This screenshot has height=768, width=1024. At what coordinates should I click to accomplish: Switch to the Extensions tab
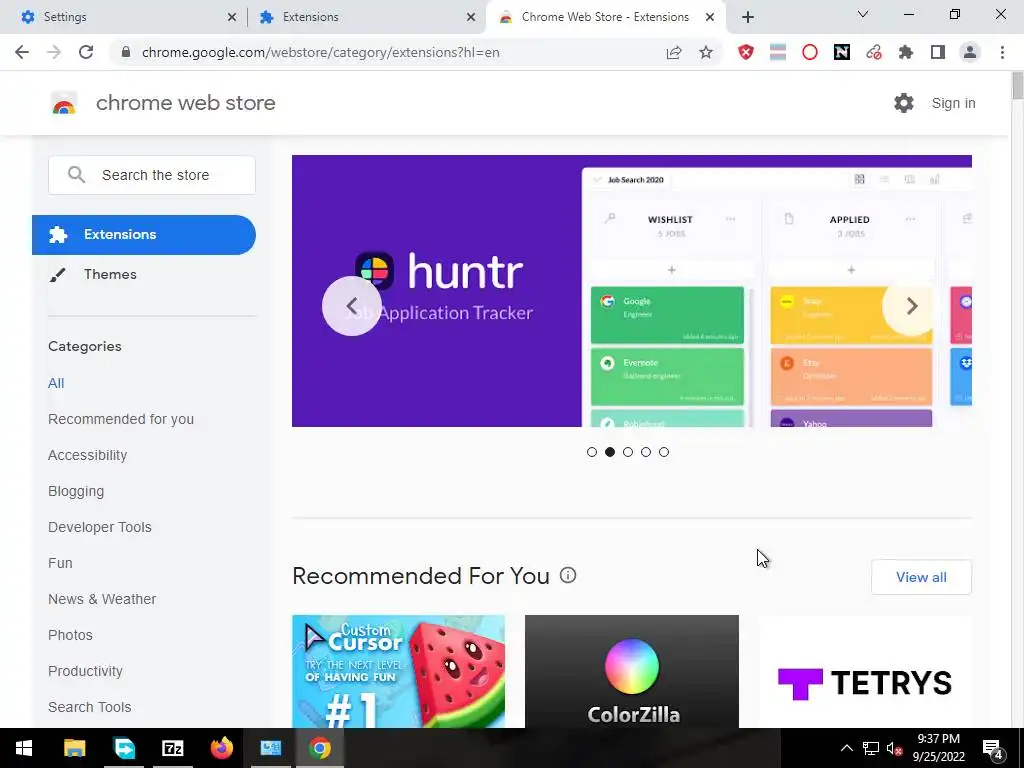366,17
